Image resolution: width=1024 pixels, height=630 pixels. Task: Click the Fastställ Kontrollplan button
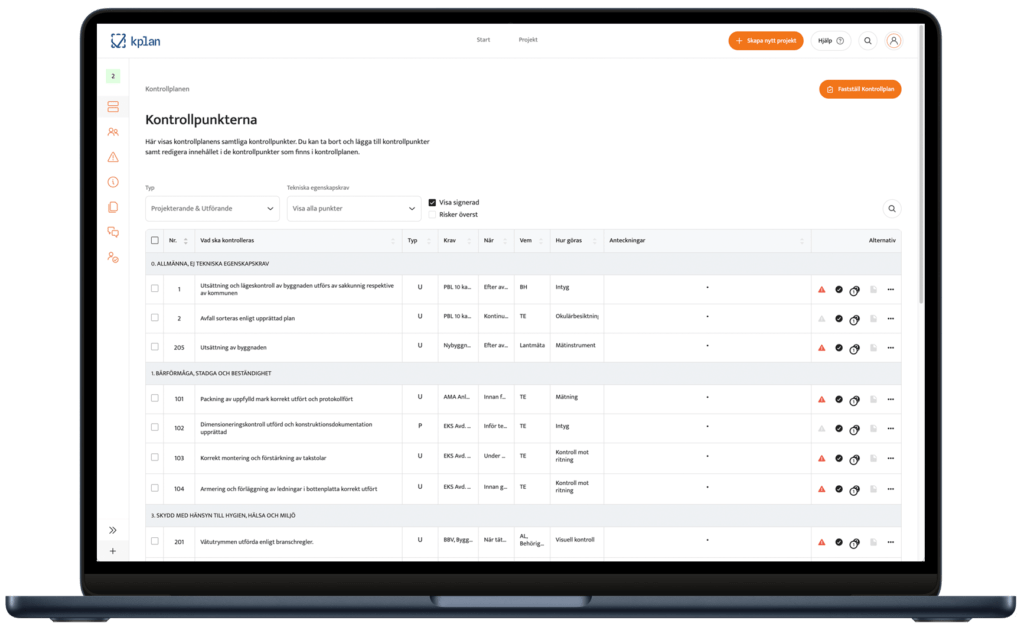click(860, 89)
